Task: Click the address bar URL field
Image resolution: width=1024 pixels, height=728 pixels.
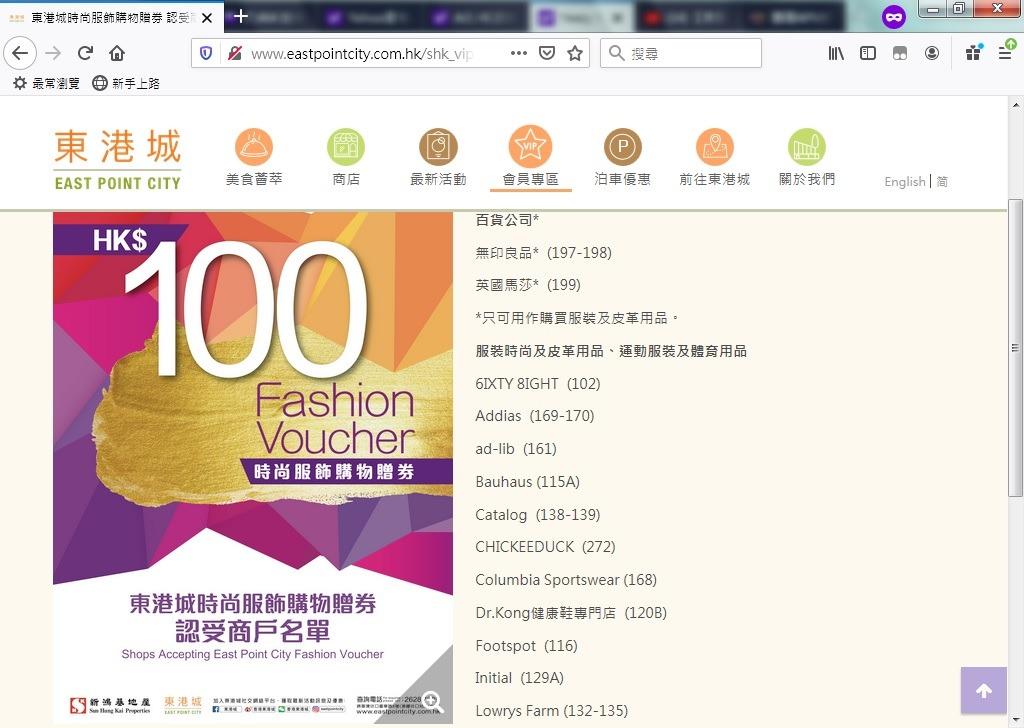Action: pyautogui.click(x=361, y=54)
